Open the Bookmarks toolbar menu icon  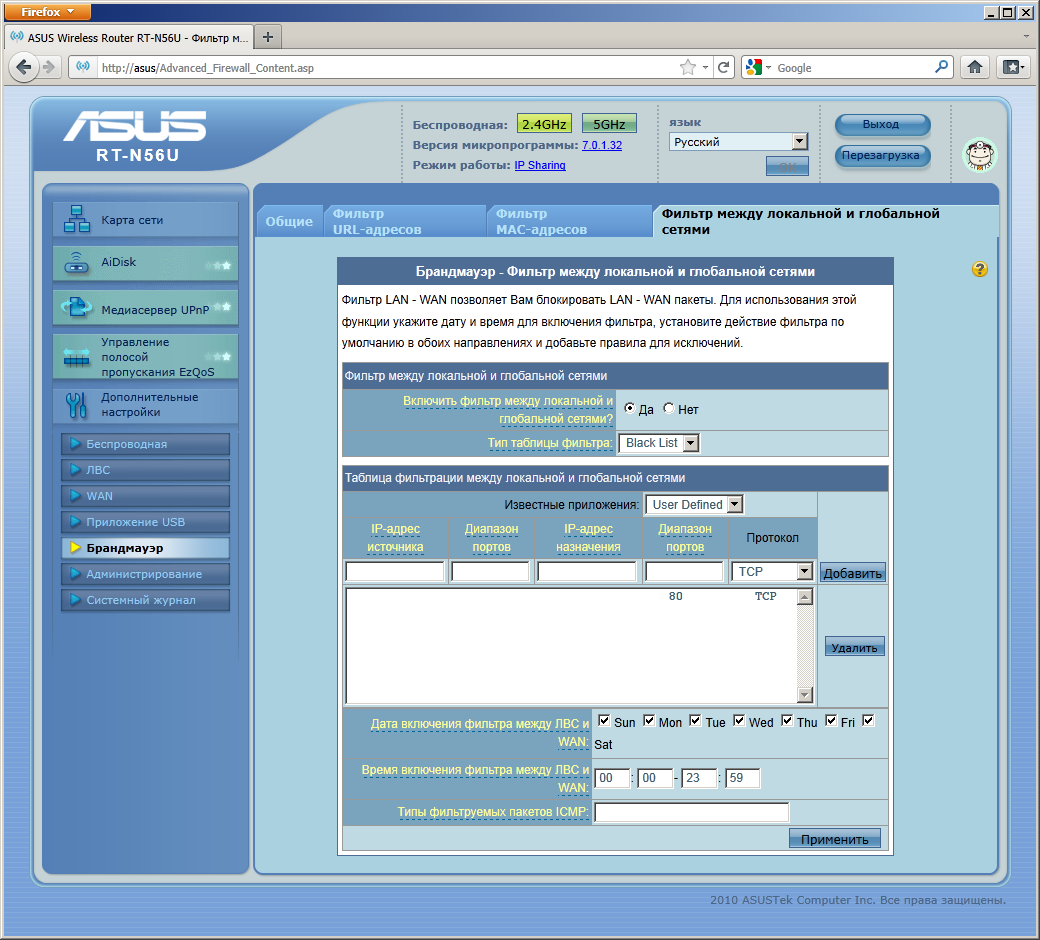tap(1013, 67)
